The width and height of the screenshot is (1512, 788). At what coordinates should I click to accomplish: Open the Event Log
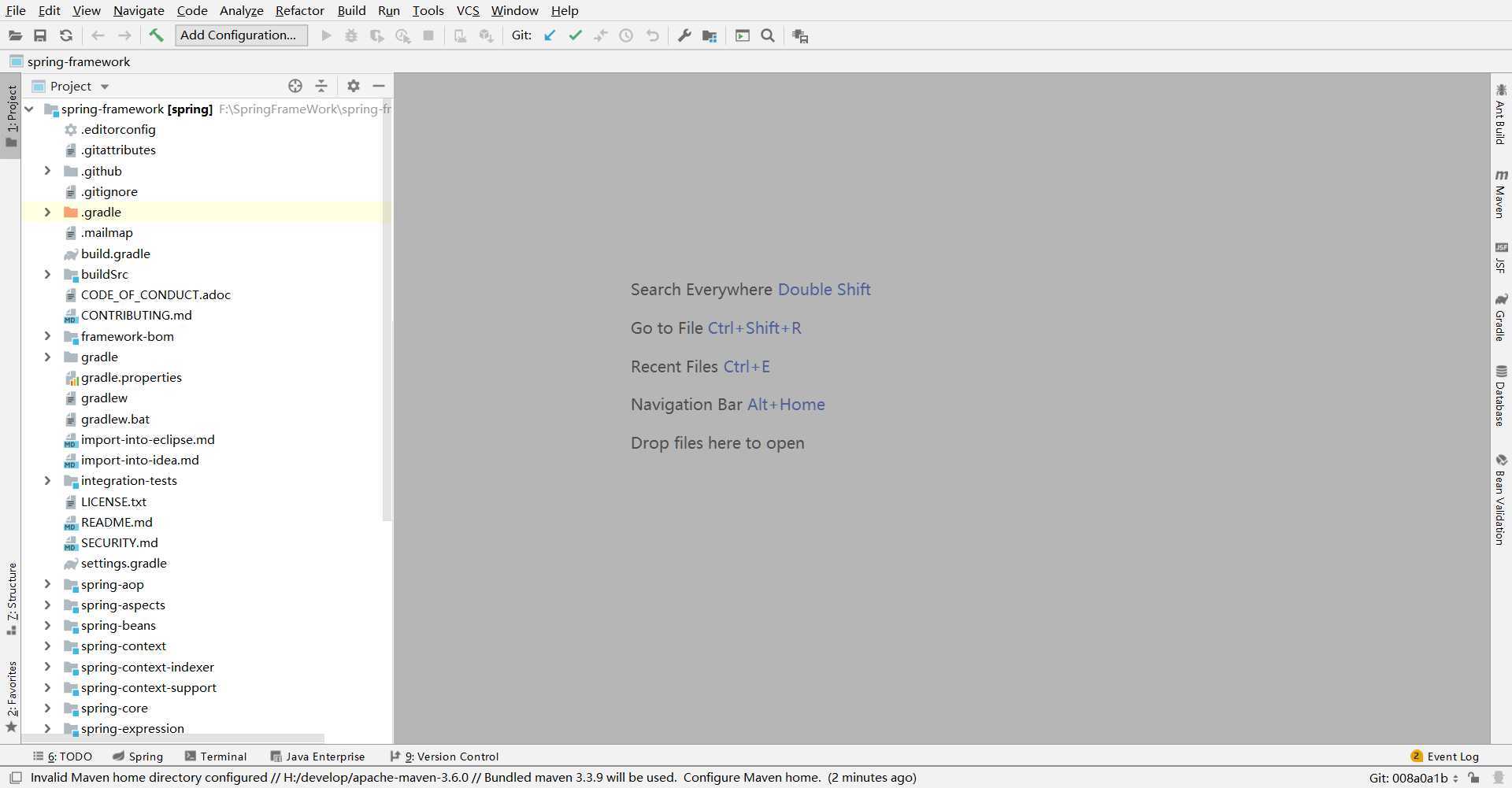[x=1444, y=757]
